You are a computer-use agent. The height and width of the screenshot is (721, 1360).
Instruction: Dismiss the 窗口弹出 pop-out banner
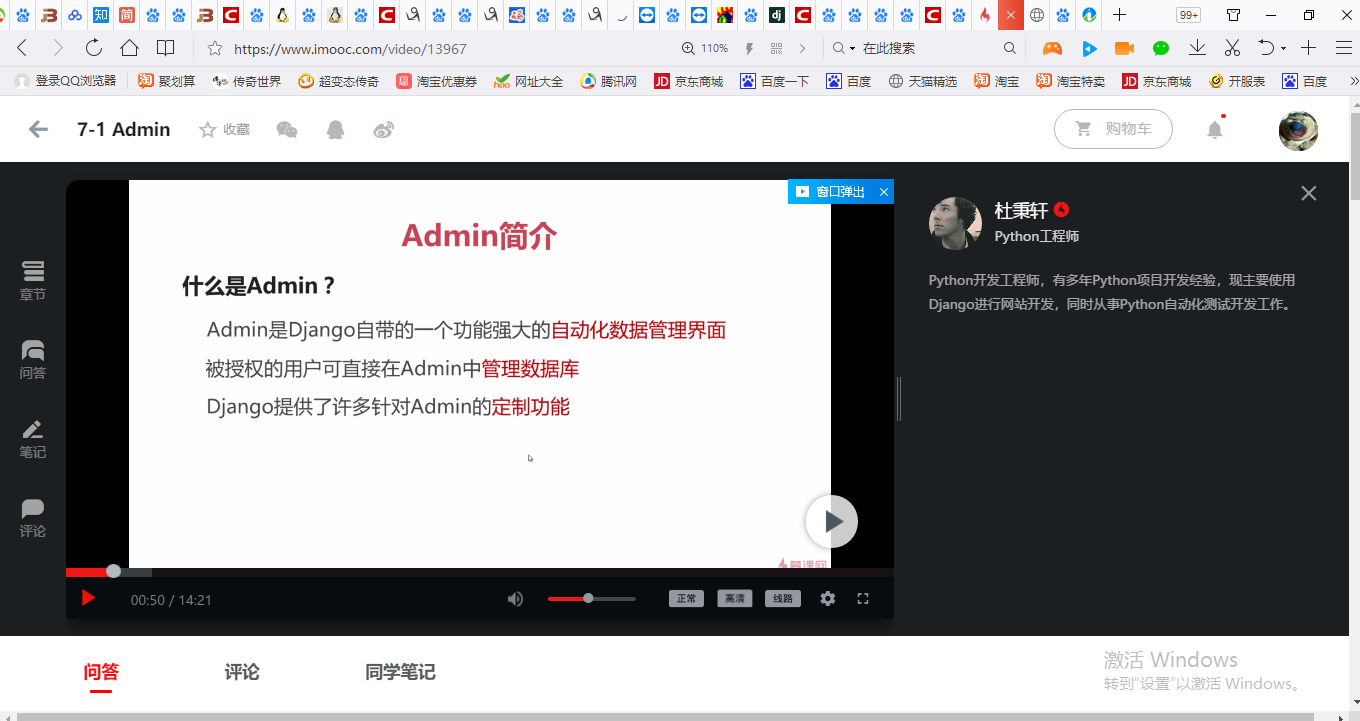pyautogui.click(x=883, y=192)
